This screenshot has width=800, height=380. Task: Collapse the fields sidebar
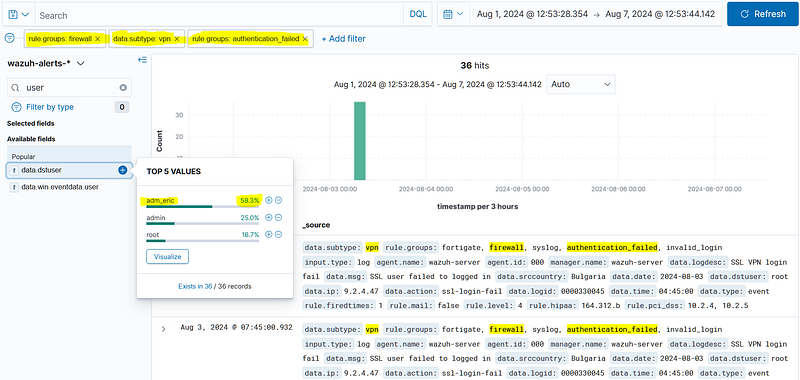click(142, 60)
